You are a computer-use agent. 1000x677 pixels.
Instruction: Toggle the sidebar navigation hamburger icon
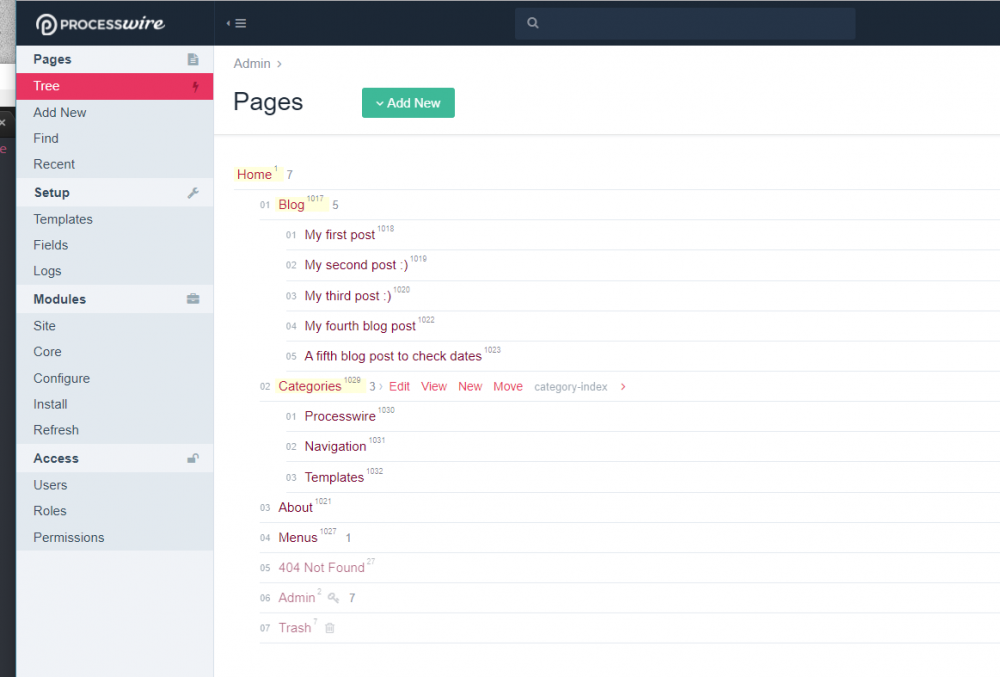point(236,23)
